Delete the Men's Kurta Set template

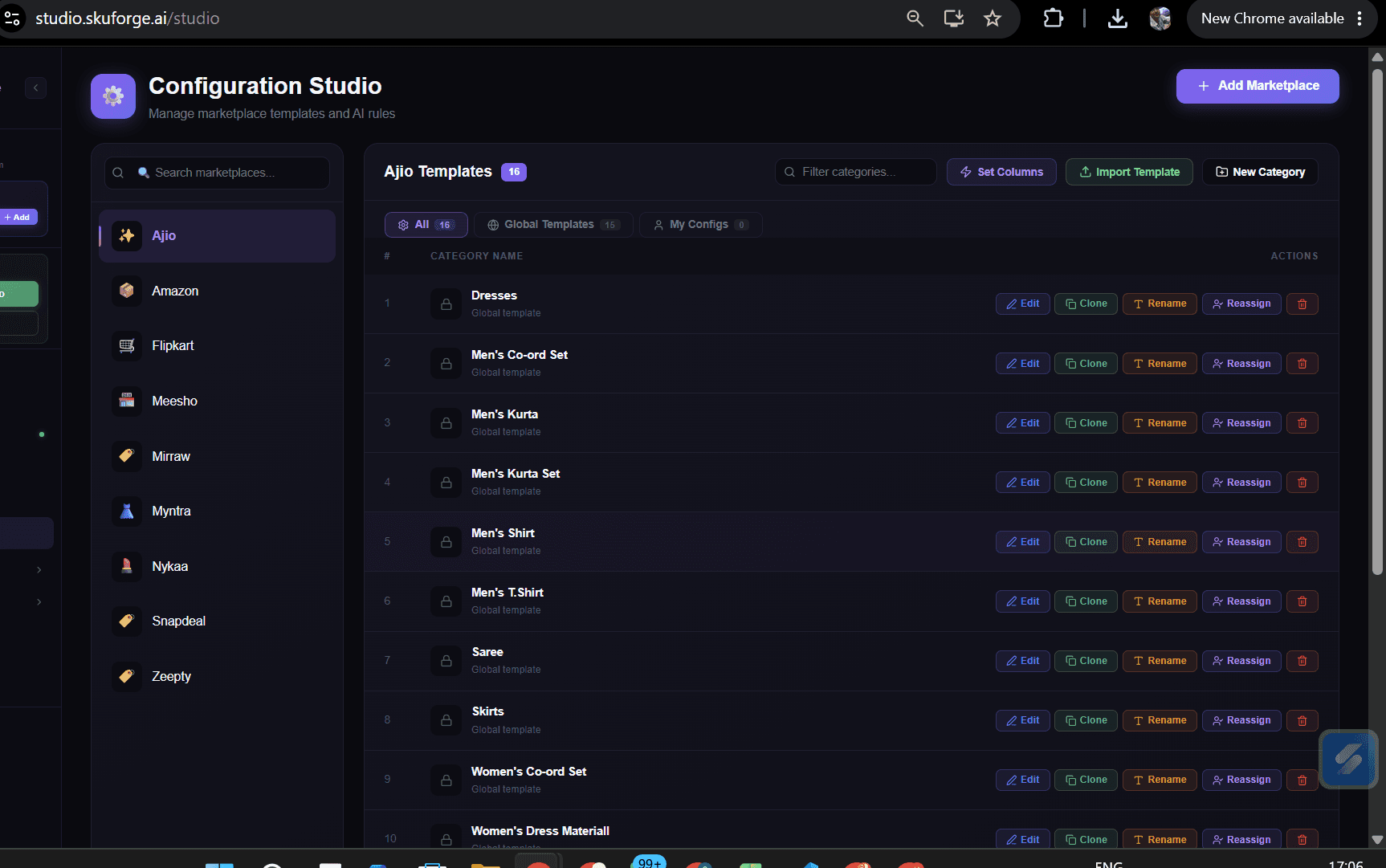(x=1302, y=483)
